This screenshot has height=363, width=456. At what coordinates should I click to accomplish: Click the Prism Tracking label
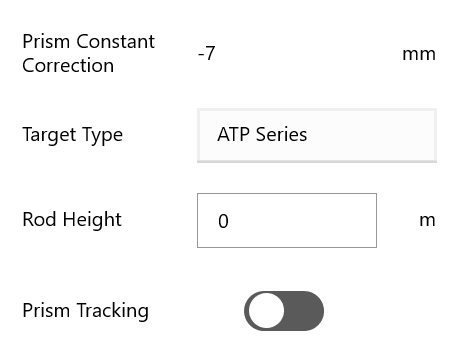point(85,311)
